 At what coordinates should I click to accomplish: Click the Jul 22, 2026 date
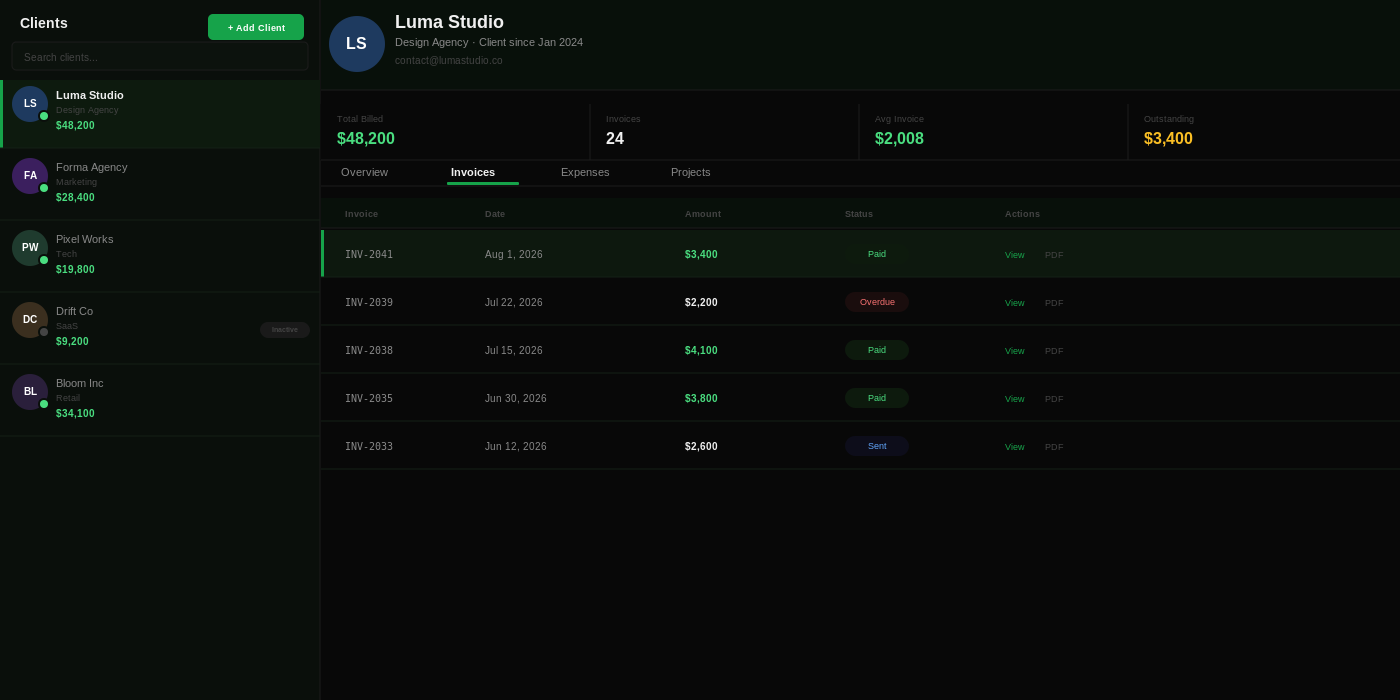click(x=514, y=303)
